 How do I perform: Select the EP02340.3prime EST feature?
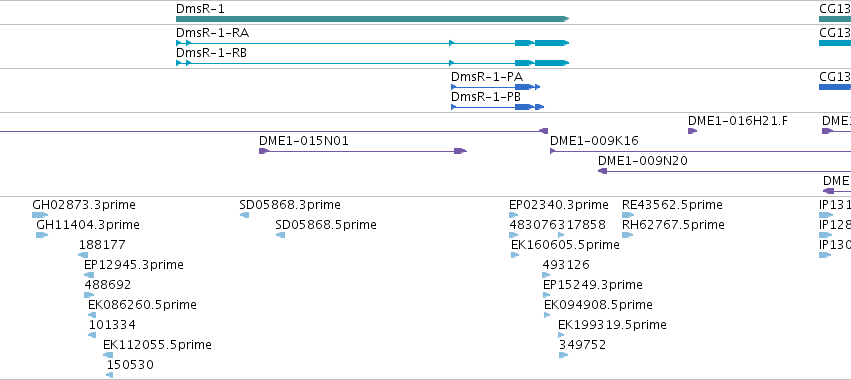513,215
